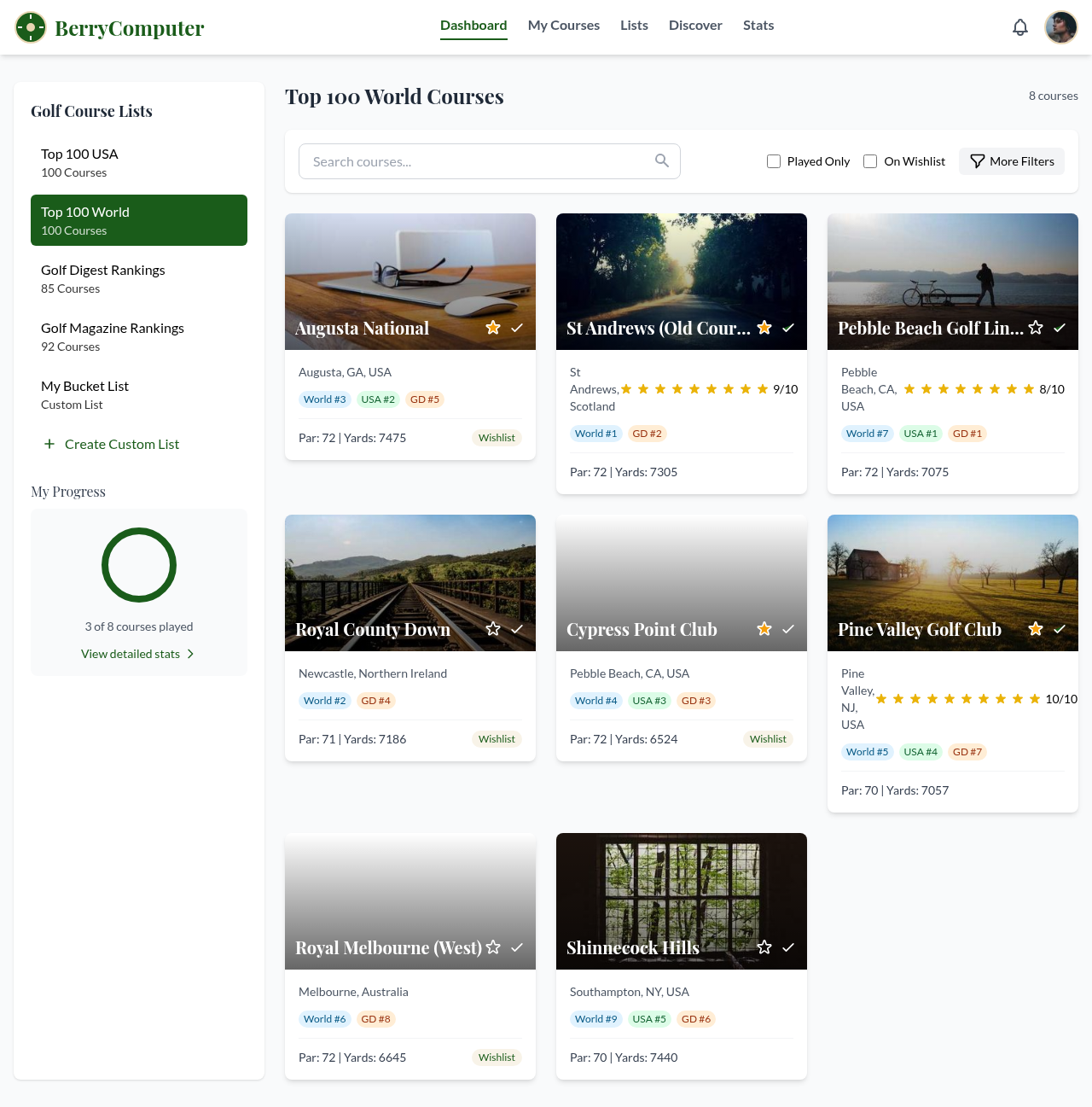Screen dimensions: 1092x1107
Task: Star the Augusta National course
Action: [x=493, y=327]
